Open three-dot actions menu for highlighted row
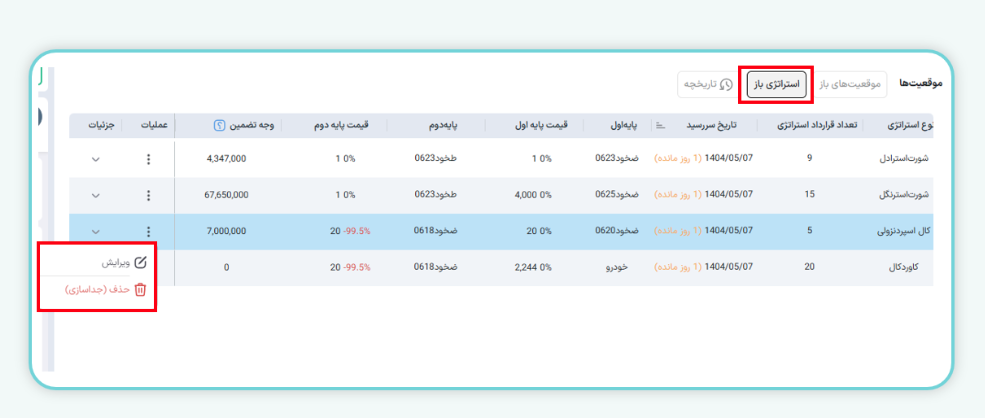Viewport: 985px width, 418px height. tap(148, 232)
